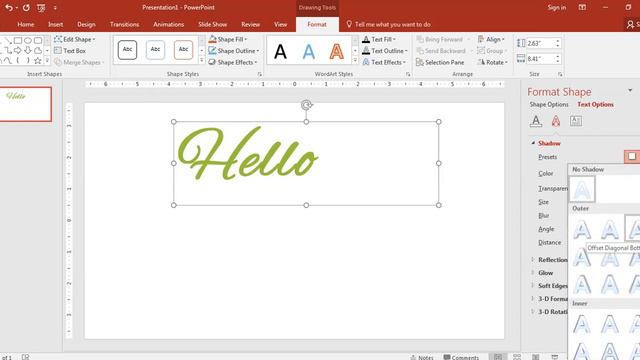This screenshot has height=360, width=640.
Task: Open Ribbon Display Options icon
Action: point(582,7)
